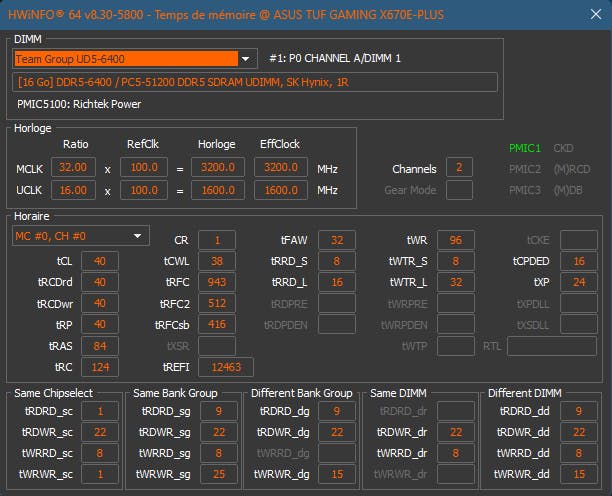Select the tREFI field showing 12463
612x496 pixels.
pos(225,367)
